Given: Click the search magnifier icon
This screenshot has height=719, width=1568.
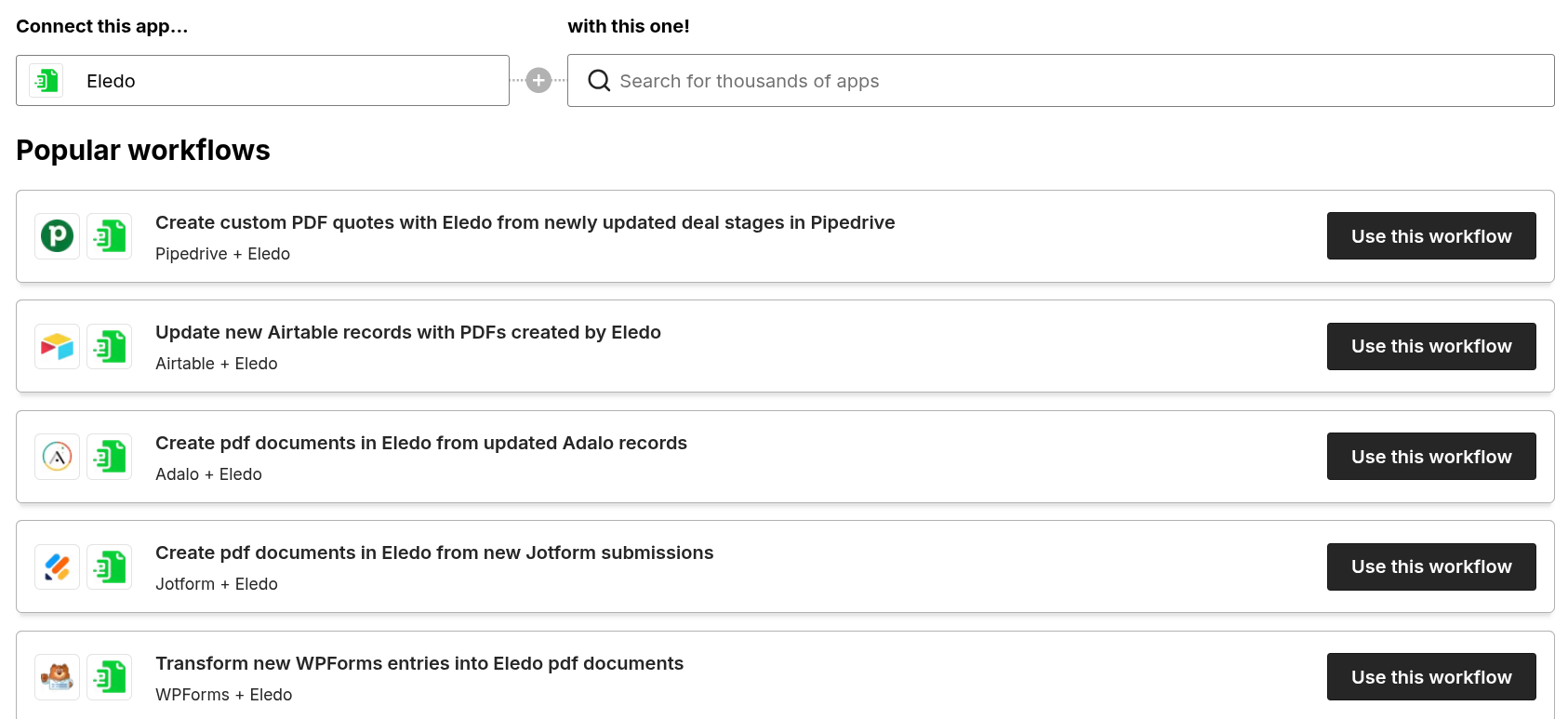Looking at the screenshot, I should pos(599,81).
